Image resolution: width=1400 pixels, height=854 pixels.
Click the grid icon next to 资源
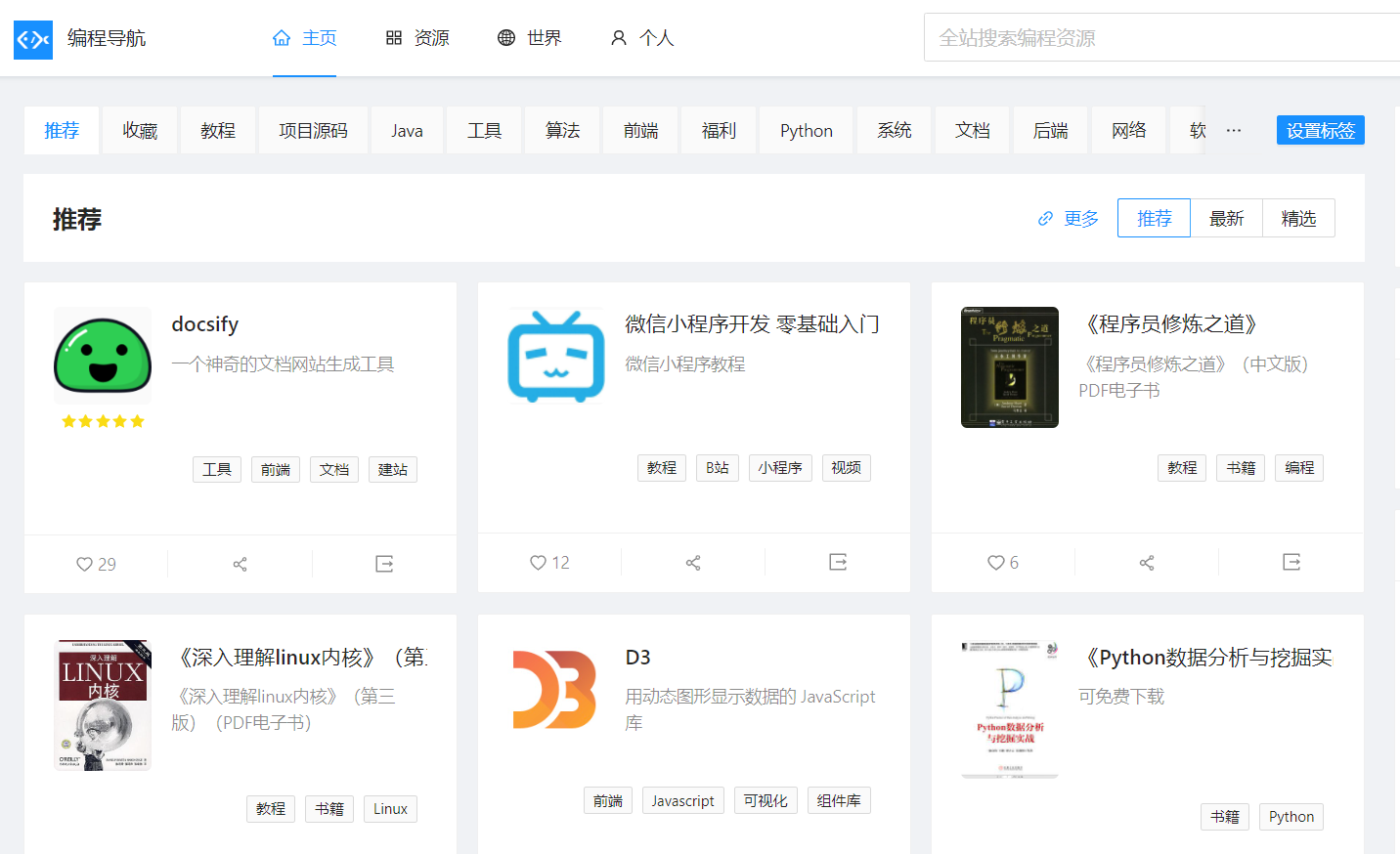(394, 37)
